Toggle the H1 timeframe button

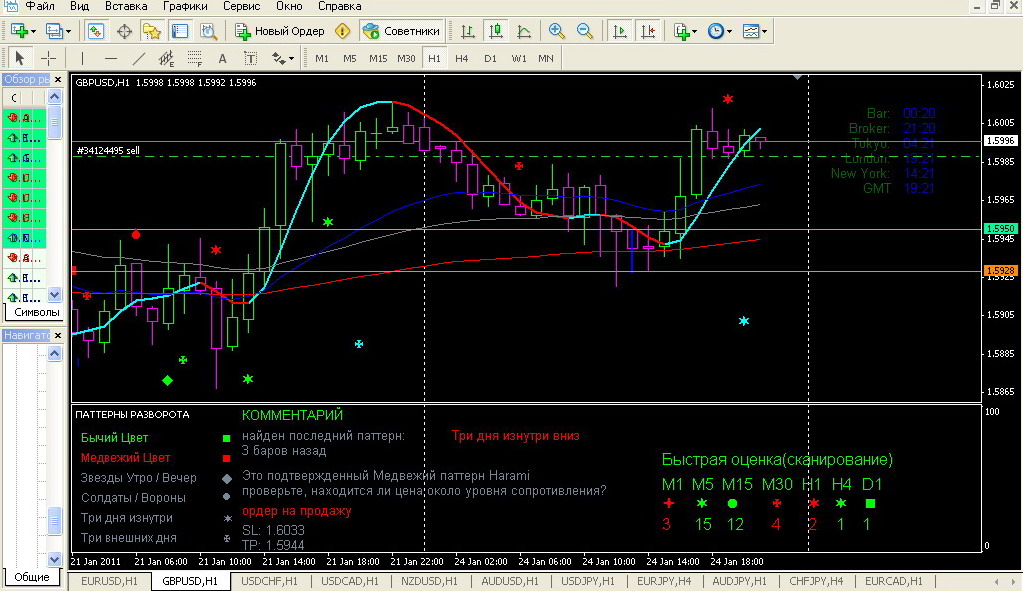coord(434,58)
